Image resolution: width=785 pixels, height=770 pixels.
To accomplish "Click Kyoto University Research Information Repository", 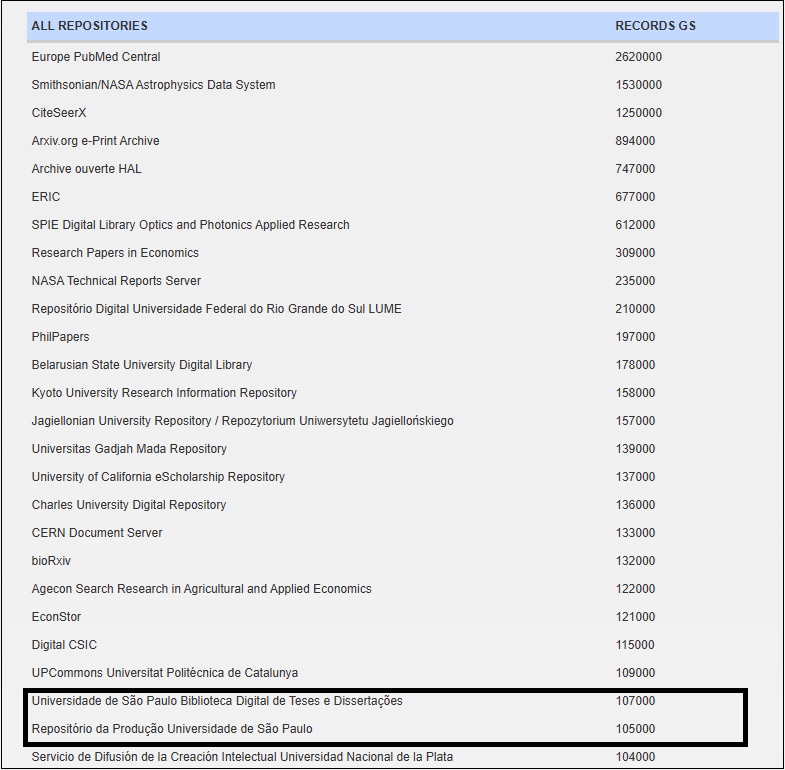I will tap(164, 393).
